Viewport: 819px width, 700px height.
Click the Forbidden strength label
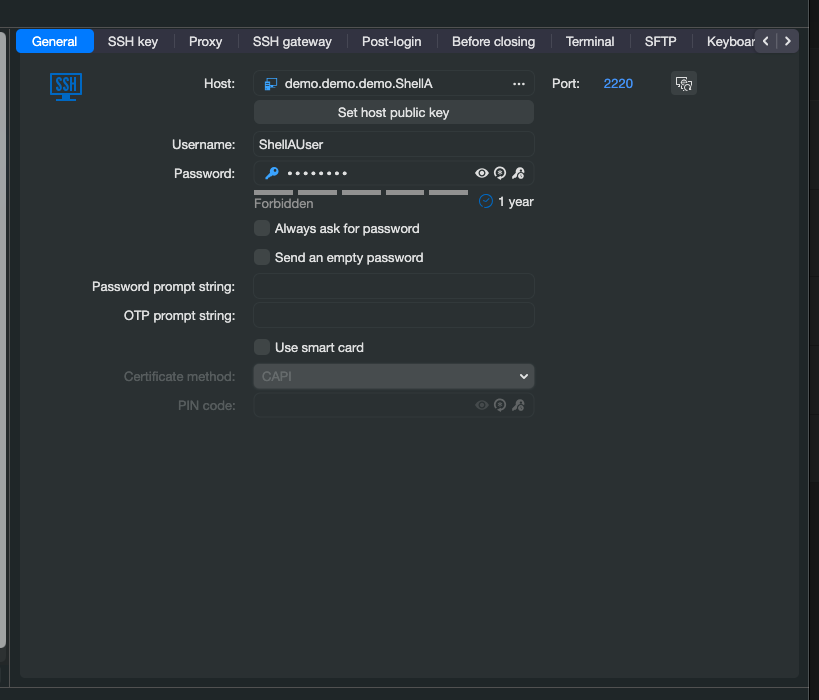click(284, 204)
